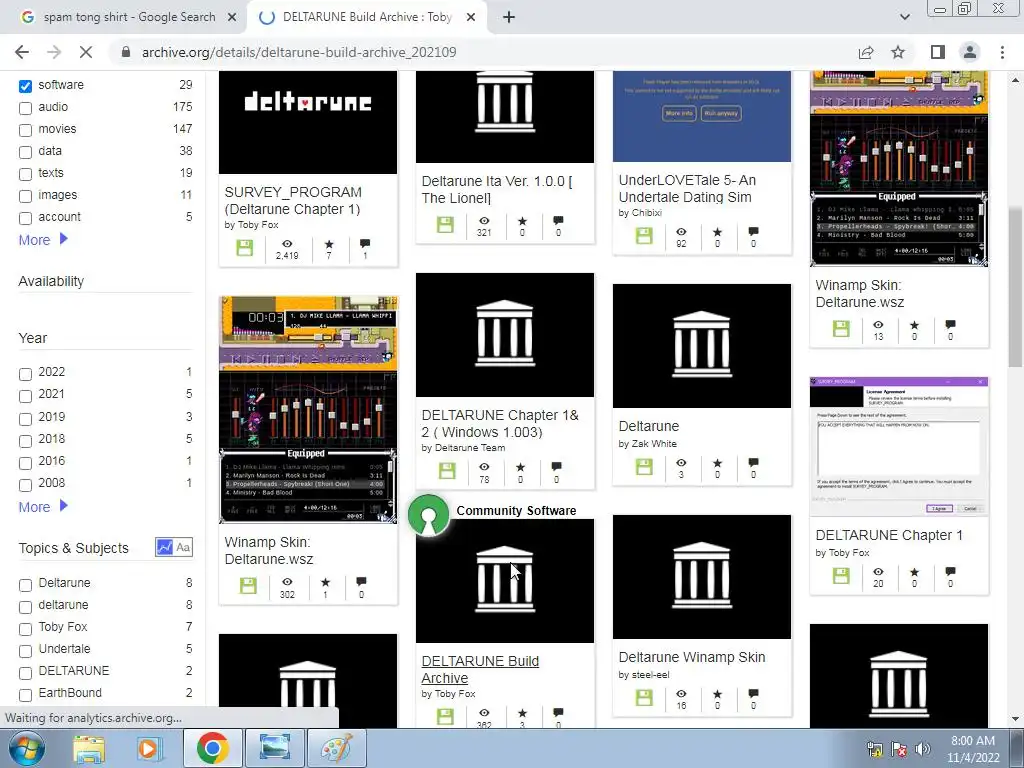
Task: Open a new browser tab
Action: click(x=509, y=17)
